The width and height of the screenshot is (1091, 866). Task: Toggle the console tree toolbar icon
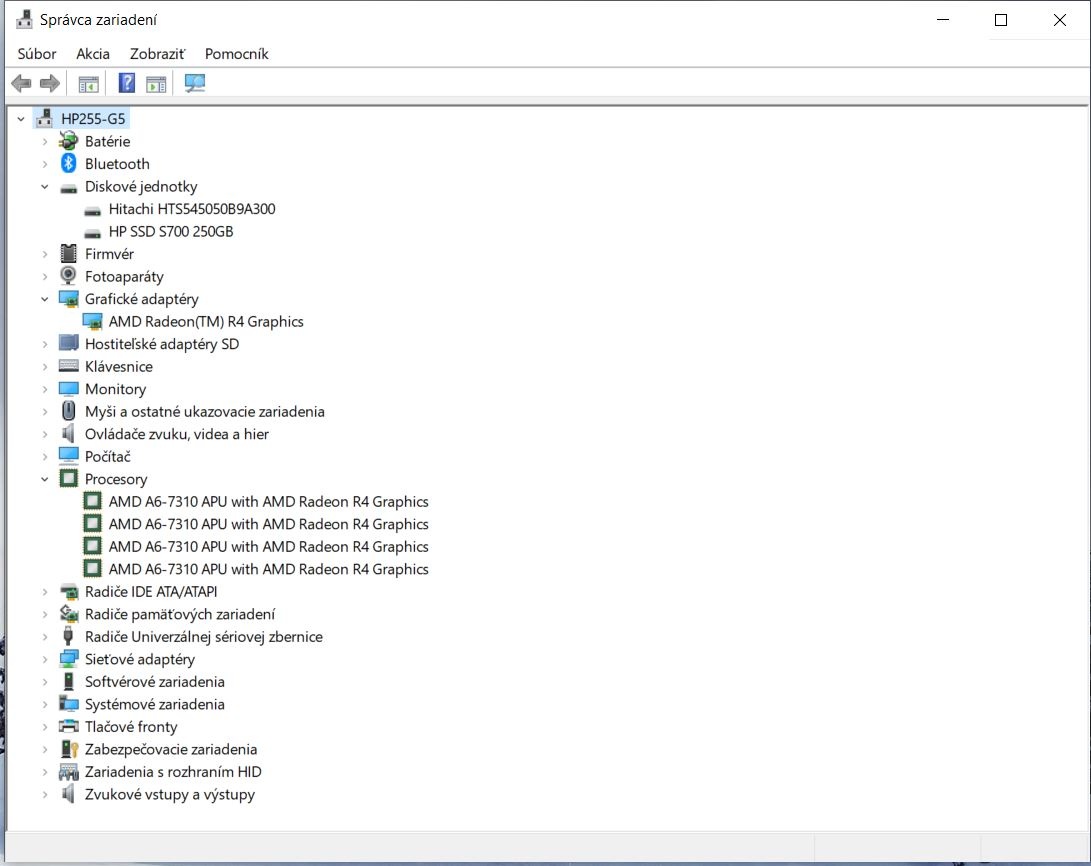click(89, 83)
